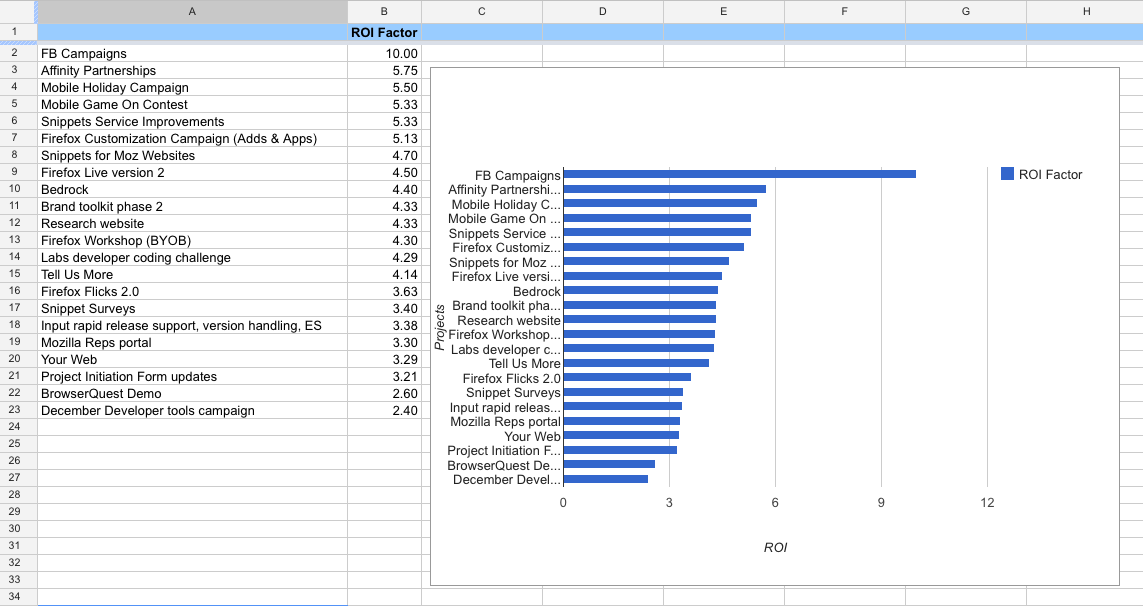Screen dimensions: 1143x606
Task: Click the 5.75 value for Affinity Partnerships
Action: tap(384, 71)
